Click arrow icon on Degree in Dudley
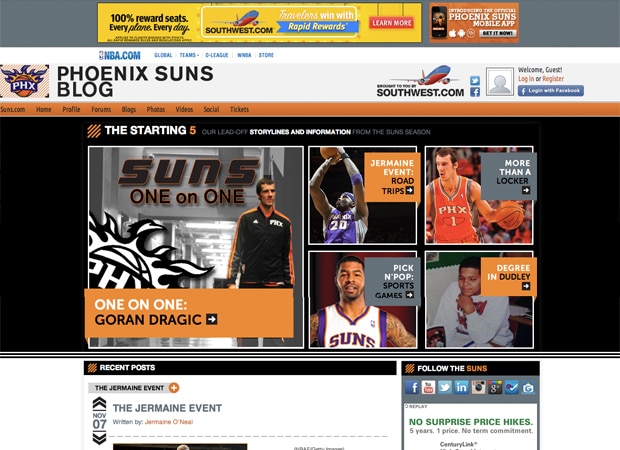Image resolution: width=620 pixels, height=450 pixels. click(526, 286)
